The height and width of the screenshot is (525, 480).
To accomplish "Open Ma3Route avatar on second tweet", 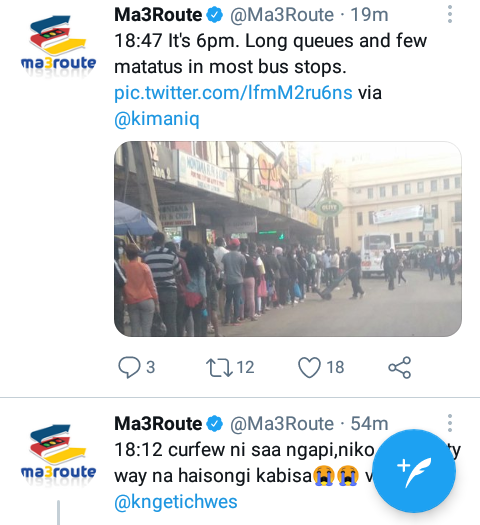I will tap(58, 453).
